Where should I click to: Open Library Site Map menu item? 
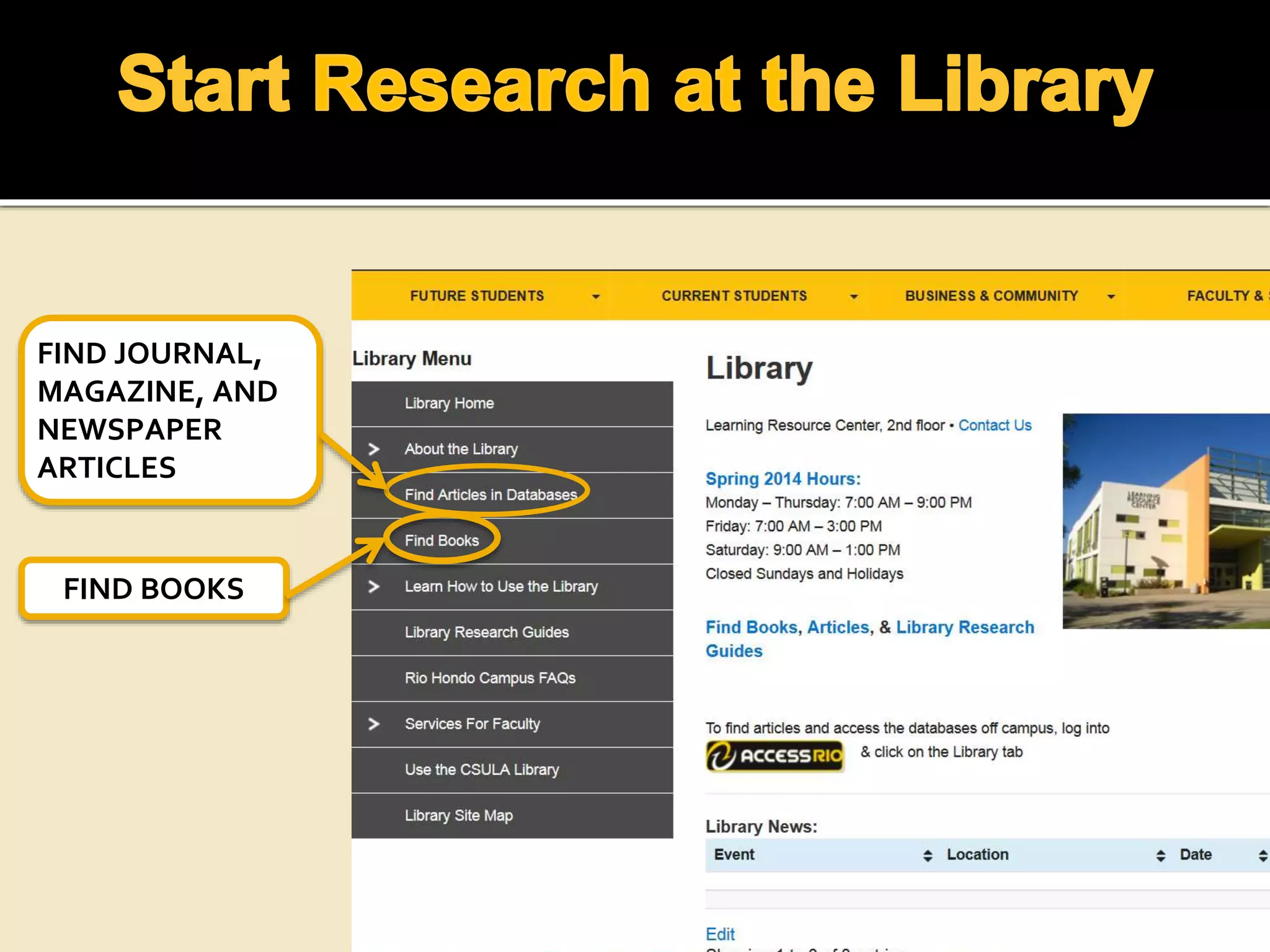tap(458, 816)
